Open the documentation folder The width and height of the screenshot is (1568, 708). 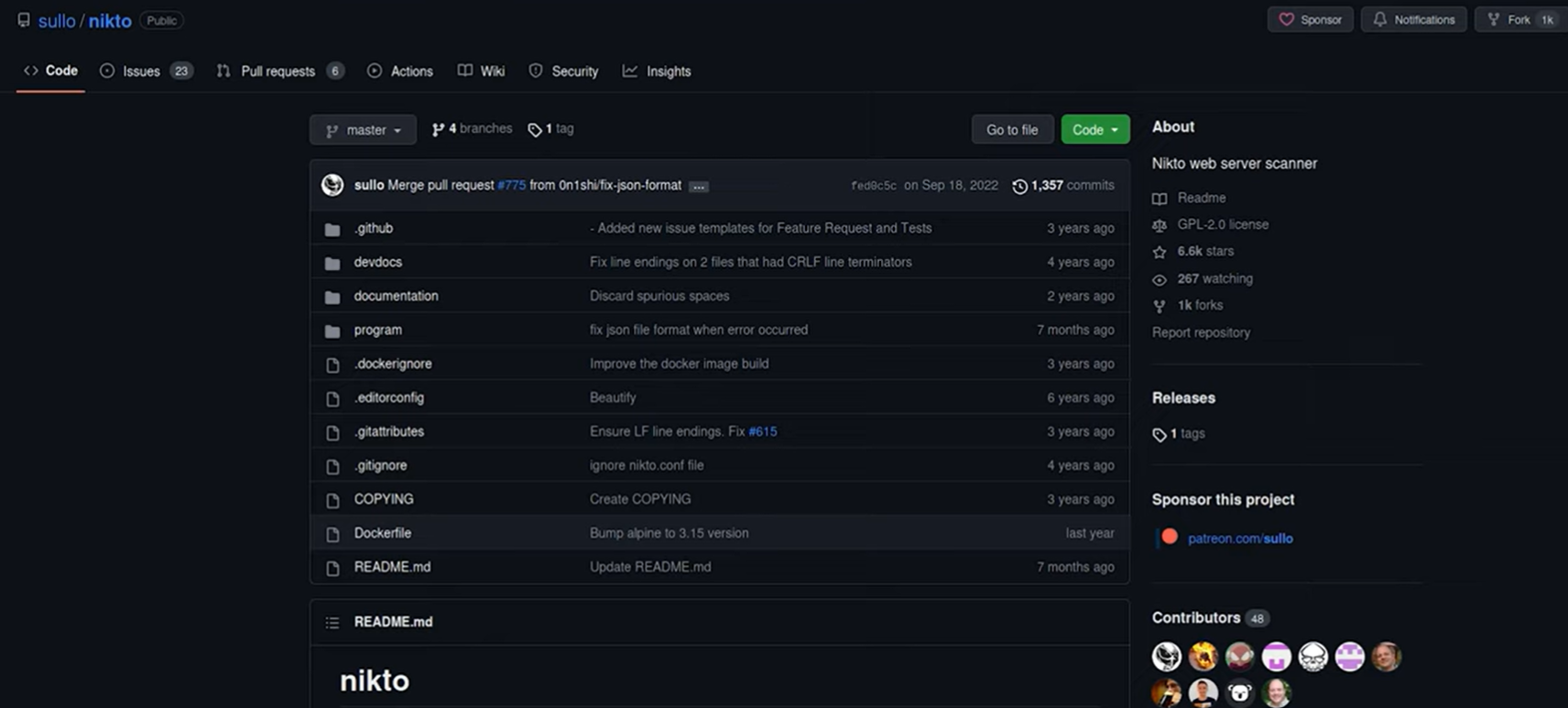(396, 296)
